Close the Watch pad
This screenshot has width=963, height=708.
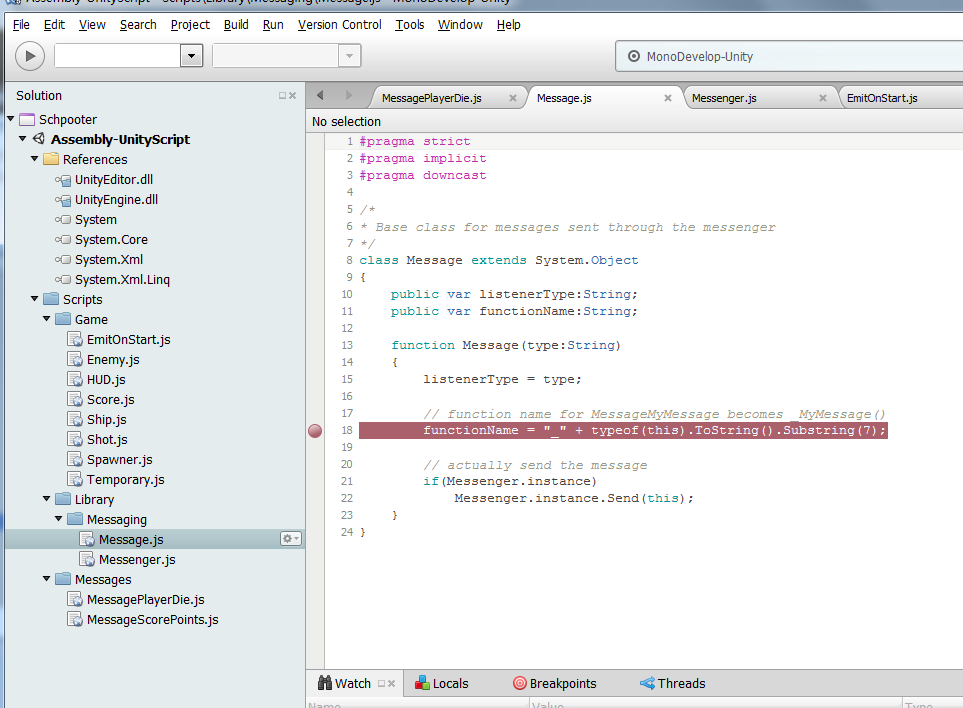point(391,683)
